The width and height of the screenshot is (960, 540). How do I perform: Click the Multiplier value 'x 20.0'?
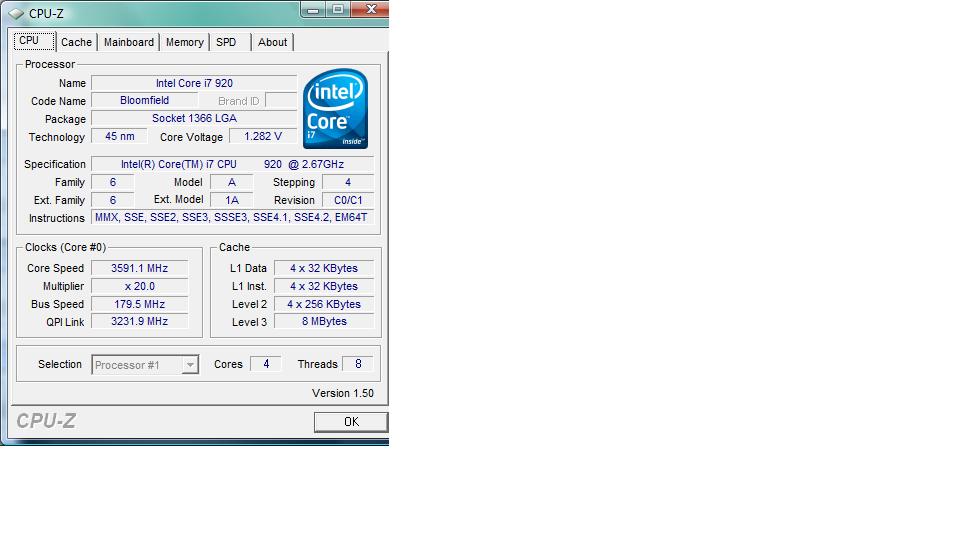(x=140, y=286)
